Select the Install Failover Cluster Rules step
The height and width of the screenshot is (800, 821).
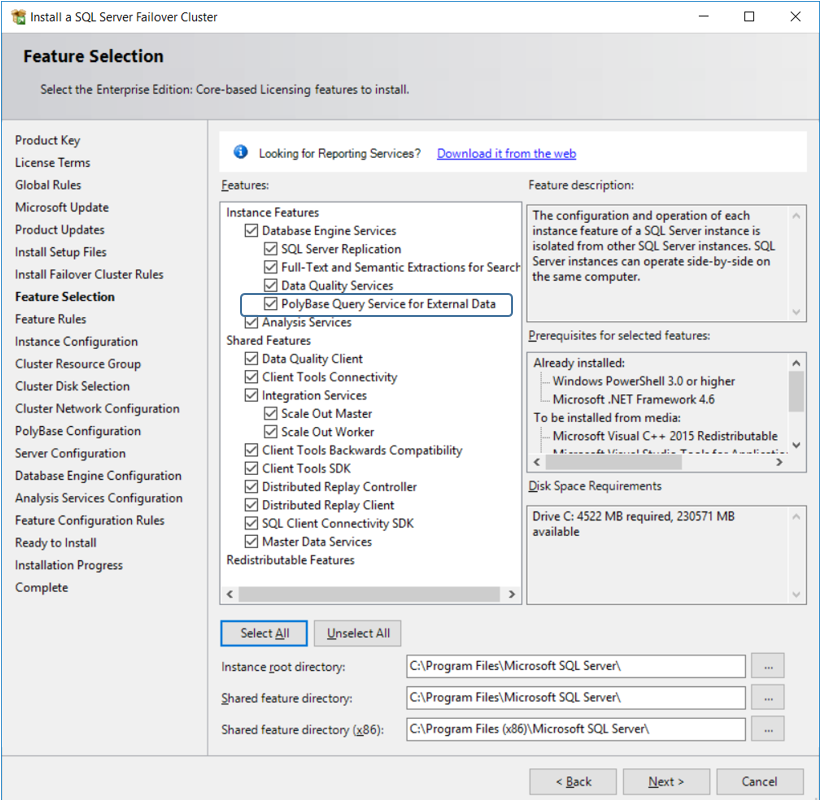pyautogui.click(x=89, y=275)
